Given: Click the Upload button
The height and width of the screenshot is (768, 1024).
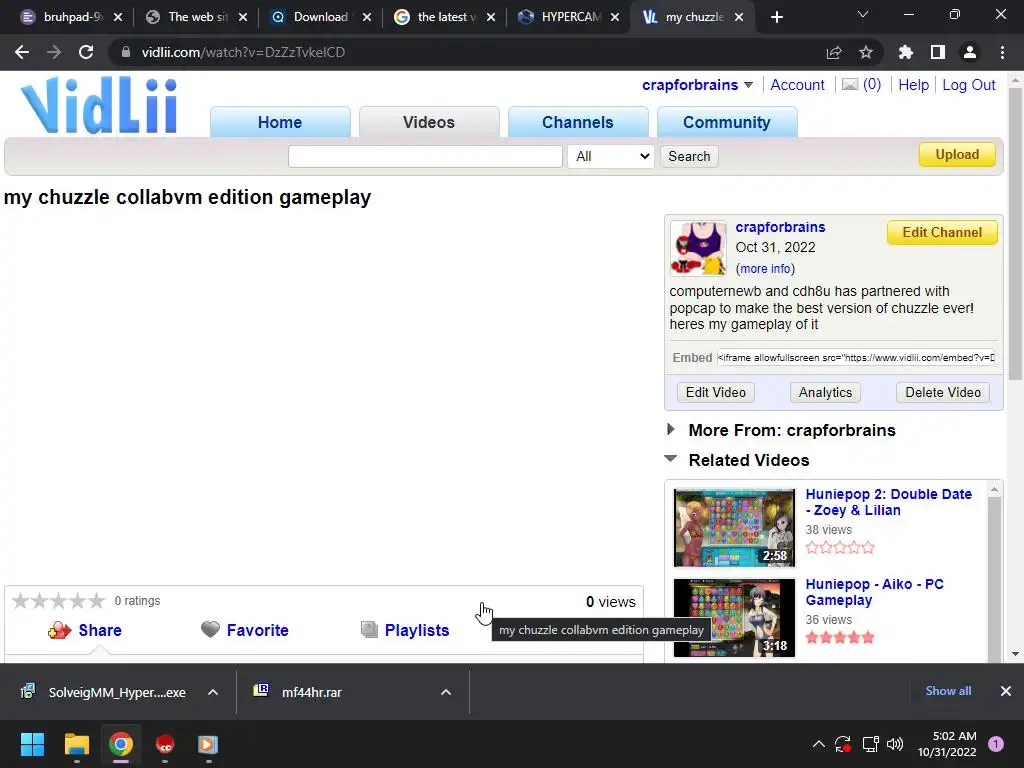Looking at the screenshot, I should point(957,155).
